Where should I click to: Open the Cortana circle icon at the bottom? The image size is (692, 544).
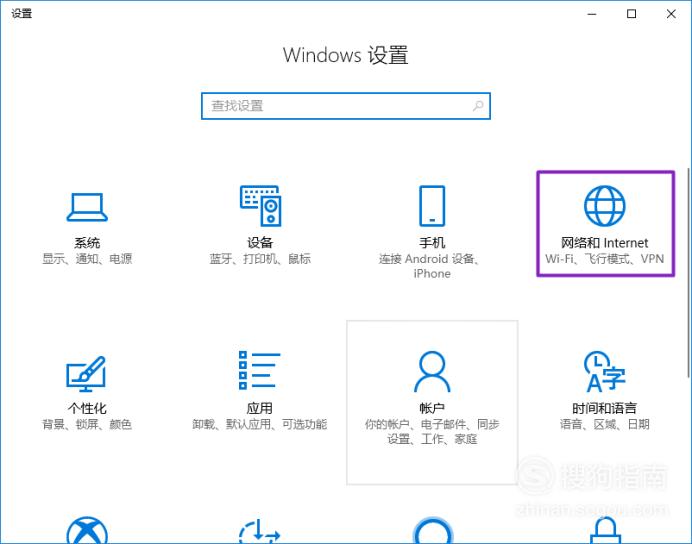point(432,530)
